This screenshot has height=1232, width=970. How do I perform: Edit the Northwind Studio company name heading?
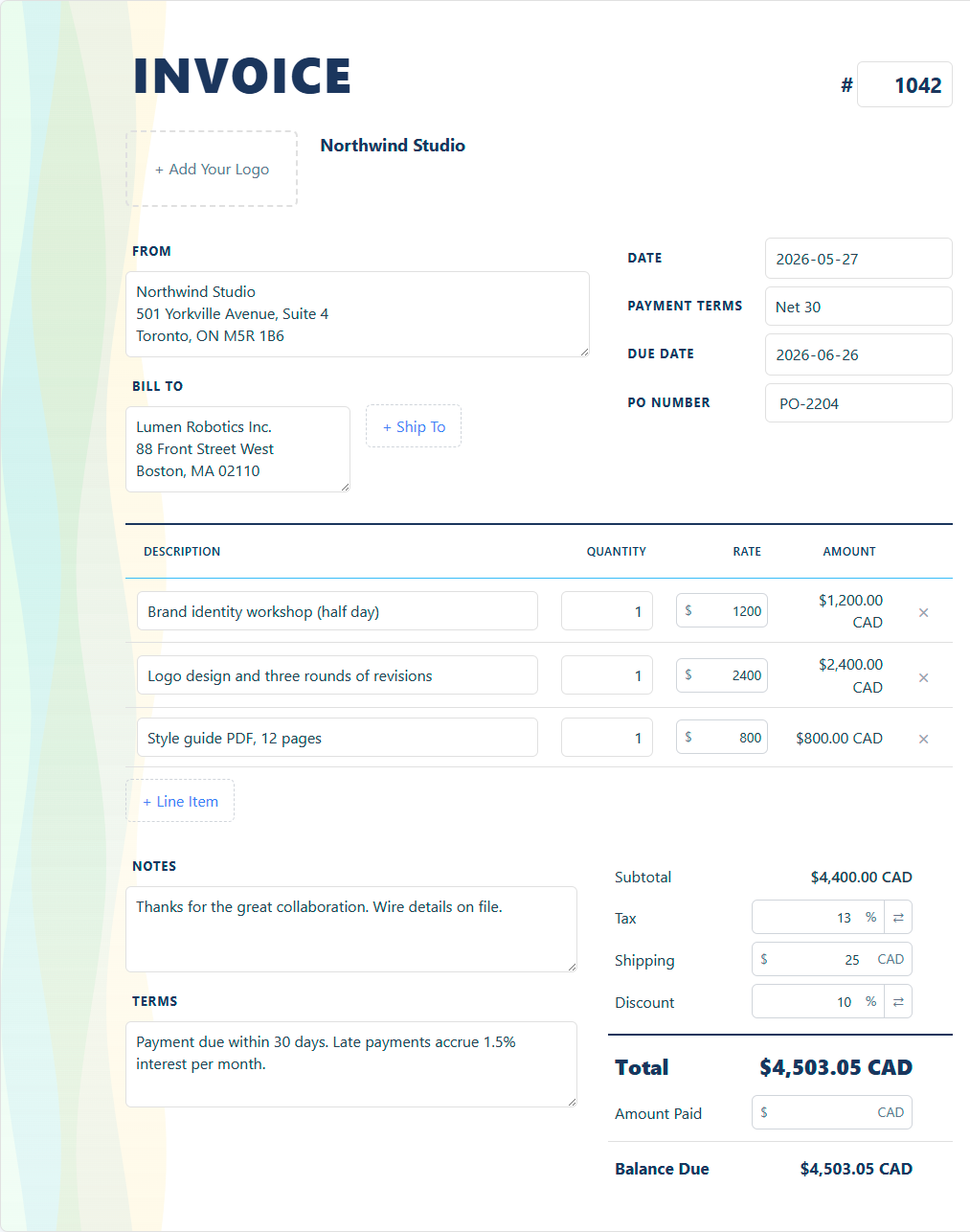tap(393, 146)
